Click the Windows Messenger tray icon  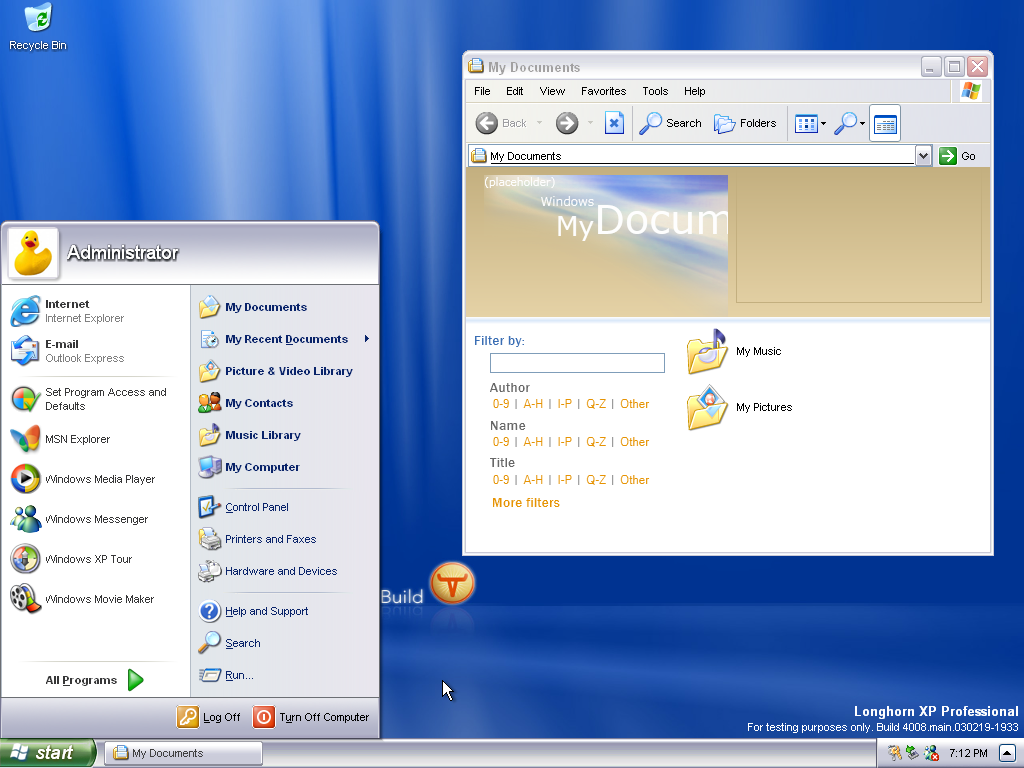(931, 753)
